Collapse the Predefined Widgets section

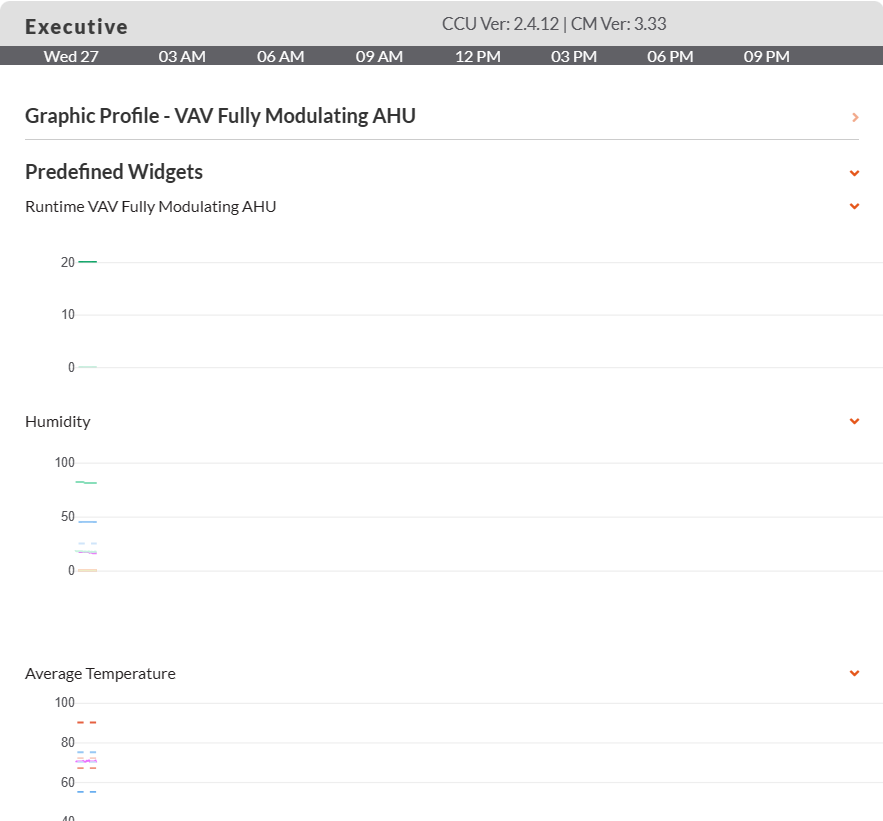click(854, 173)
